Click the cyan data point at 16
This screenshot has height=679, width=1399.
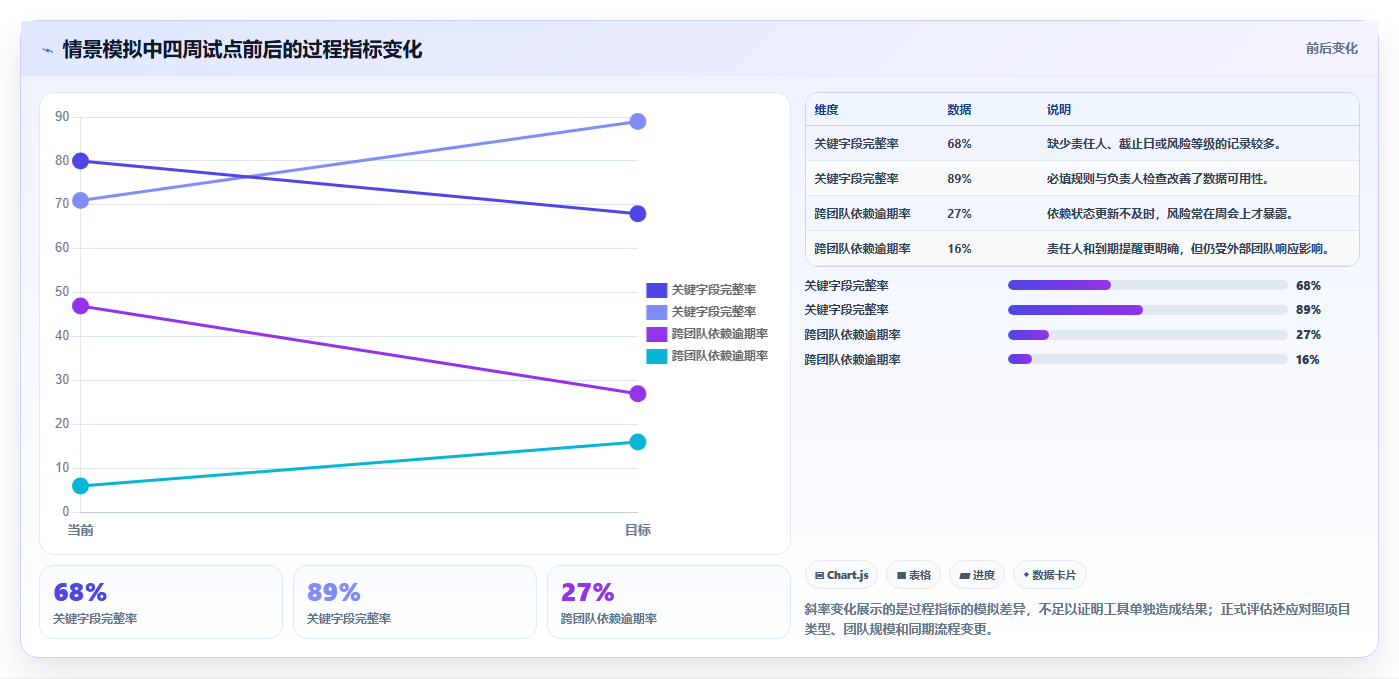click(637, 442)
